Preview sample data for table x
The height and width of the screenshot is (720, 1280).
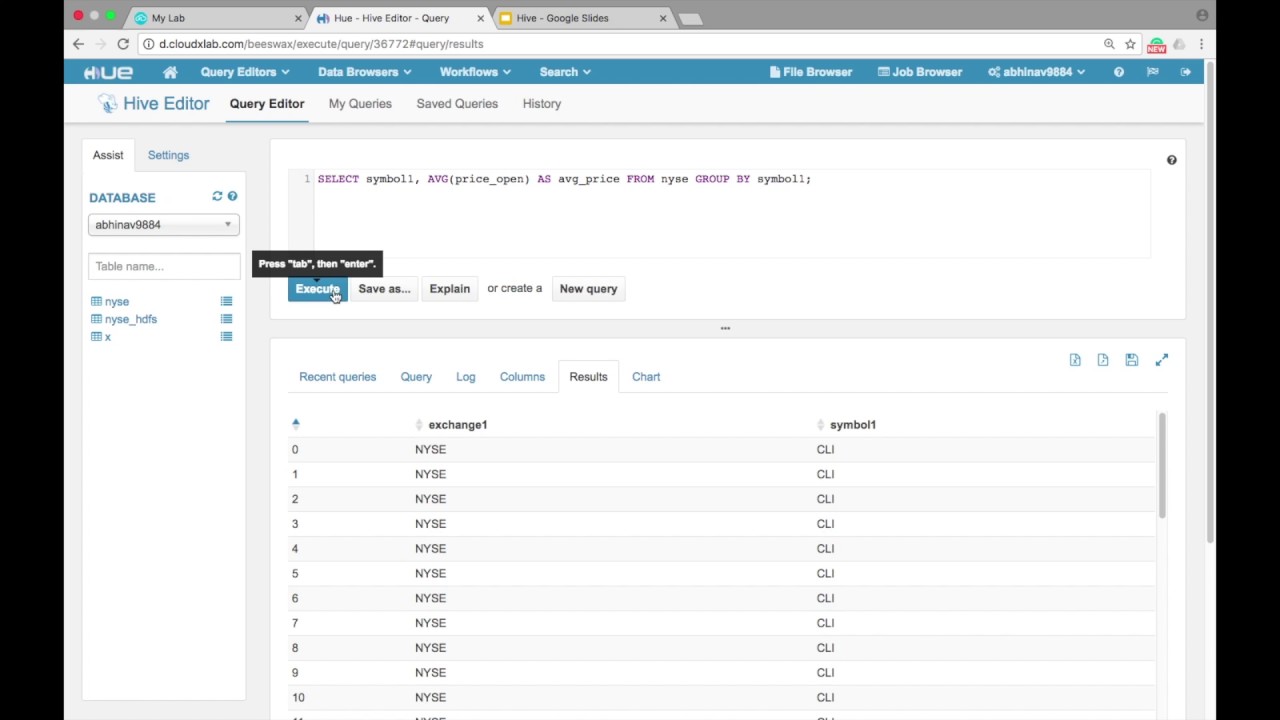[x=226, y=337]
